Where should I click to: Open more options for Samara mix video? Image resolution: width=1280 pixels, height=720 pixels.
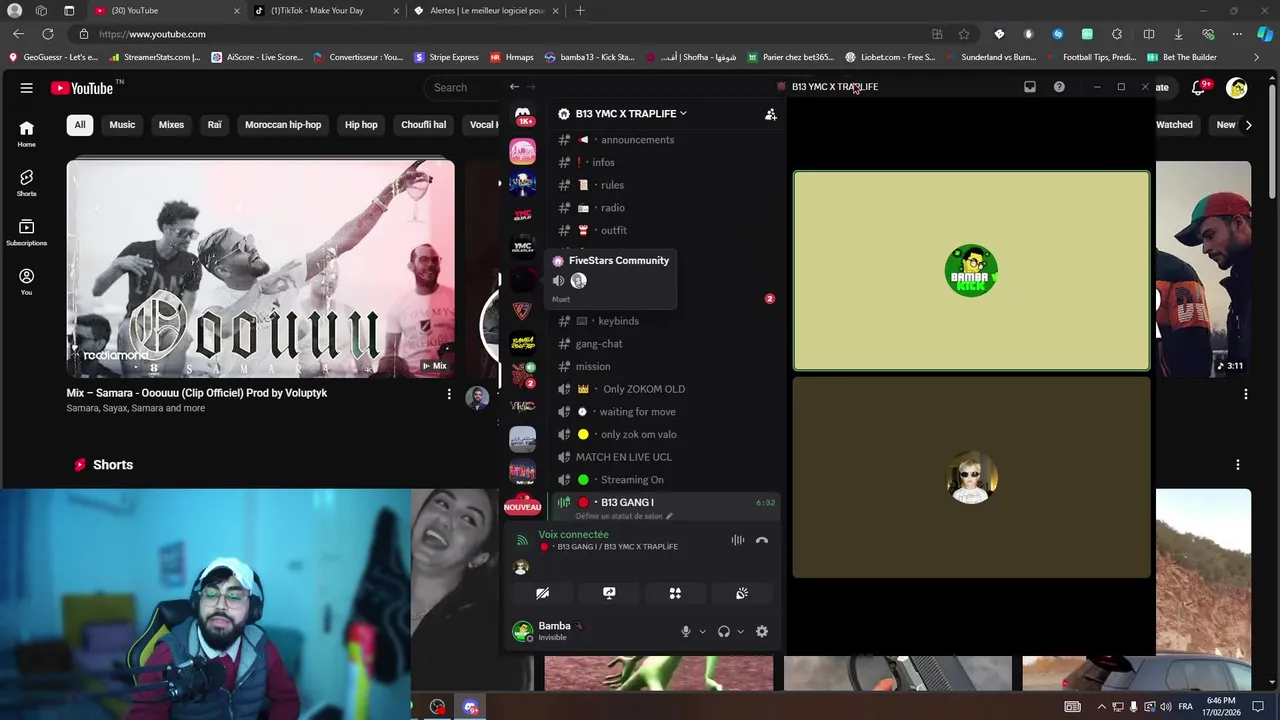coord(449,394)
